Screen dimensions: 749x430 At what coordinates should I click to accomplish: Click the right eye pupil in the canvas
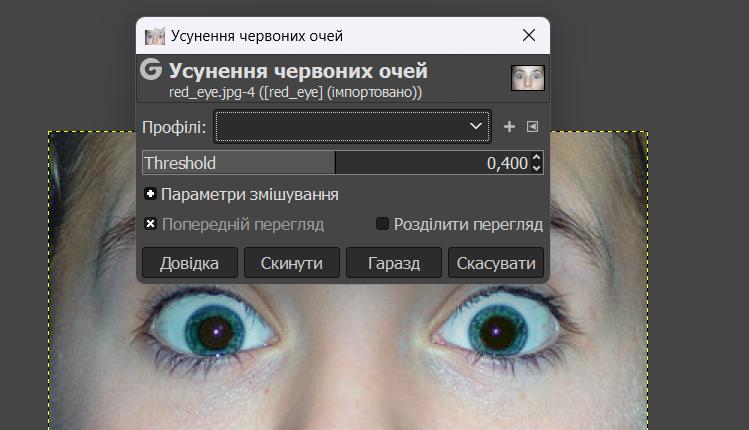(x=496, y=331)
